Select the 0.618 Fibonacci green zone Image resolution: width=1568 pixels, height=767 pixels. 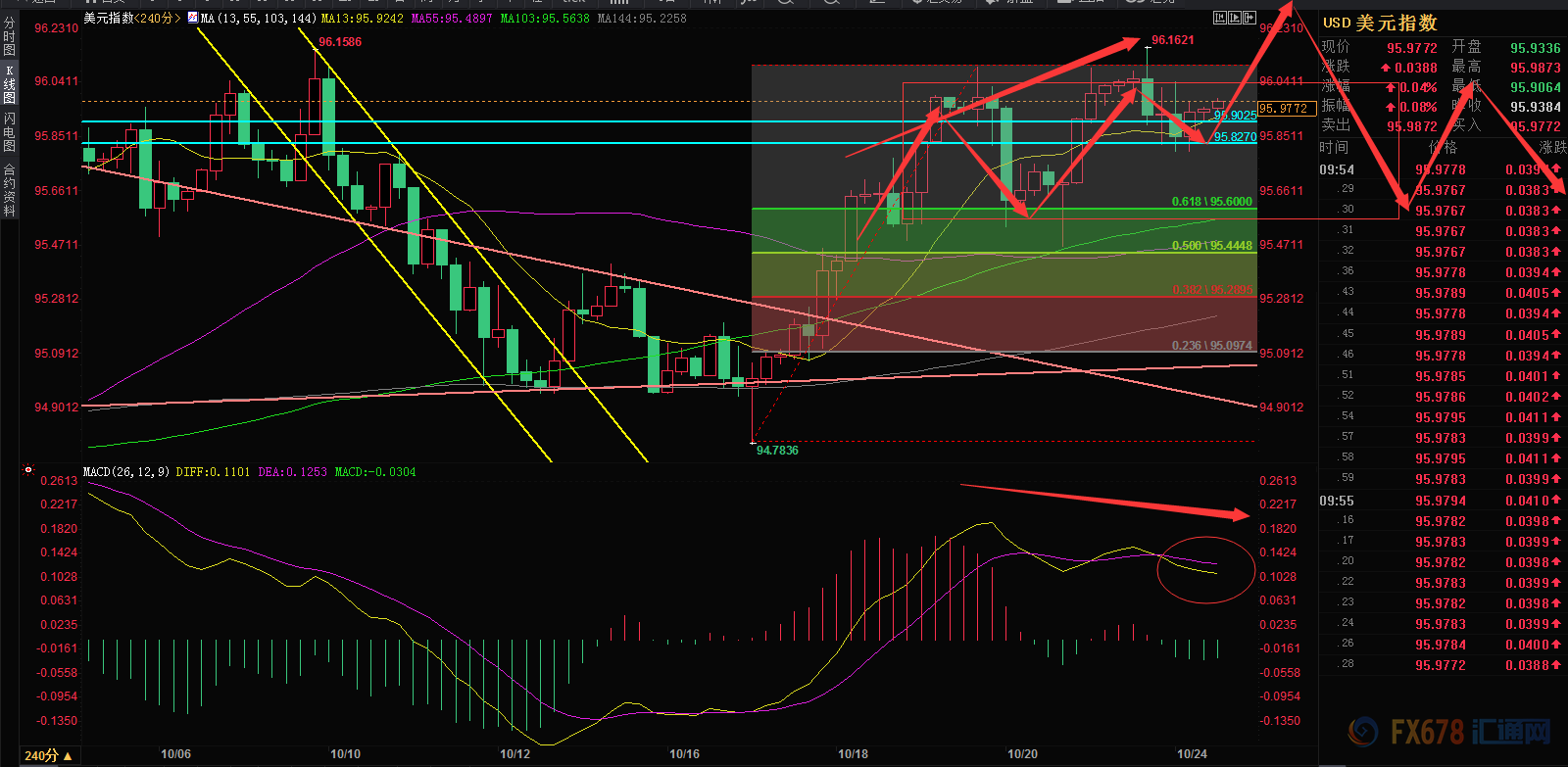pos(1004,230)
